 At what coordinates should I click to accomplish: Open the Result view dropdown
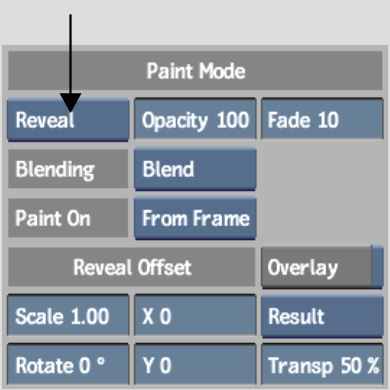tap(322, 316)
